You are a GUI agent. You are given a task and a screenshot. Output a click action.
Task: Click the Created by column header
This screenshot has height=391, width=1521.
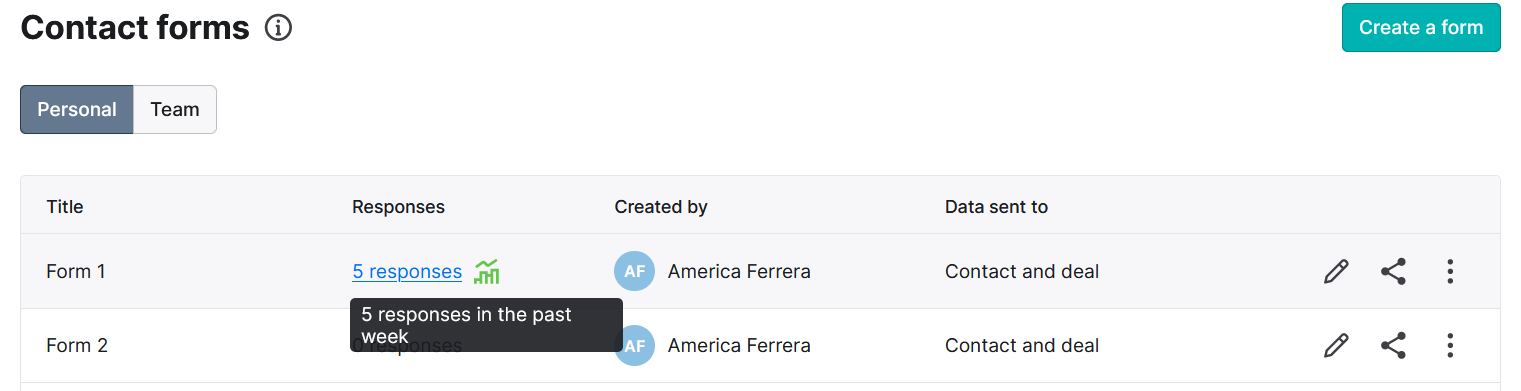(661, 207)
